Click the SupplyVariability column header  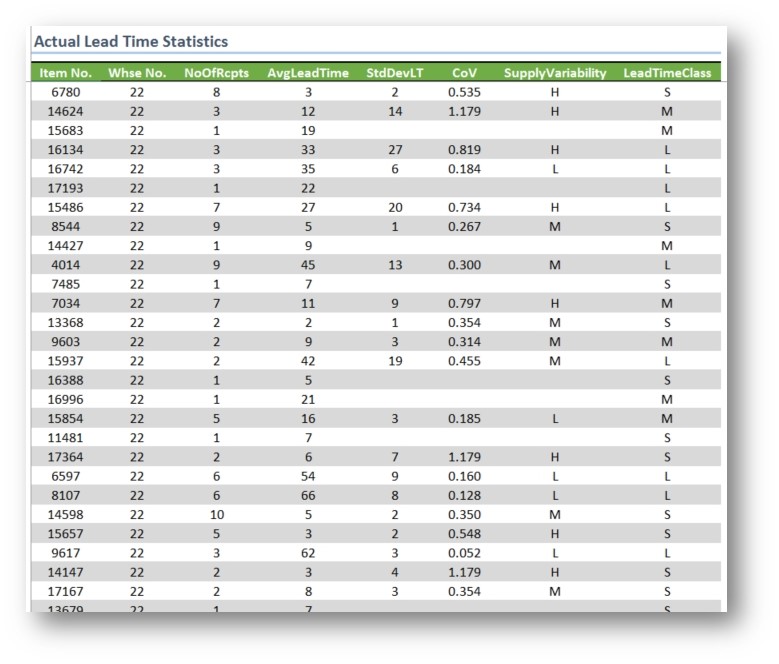click(x=555, y=73)
